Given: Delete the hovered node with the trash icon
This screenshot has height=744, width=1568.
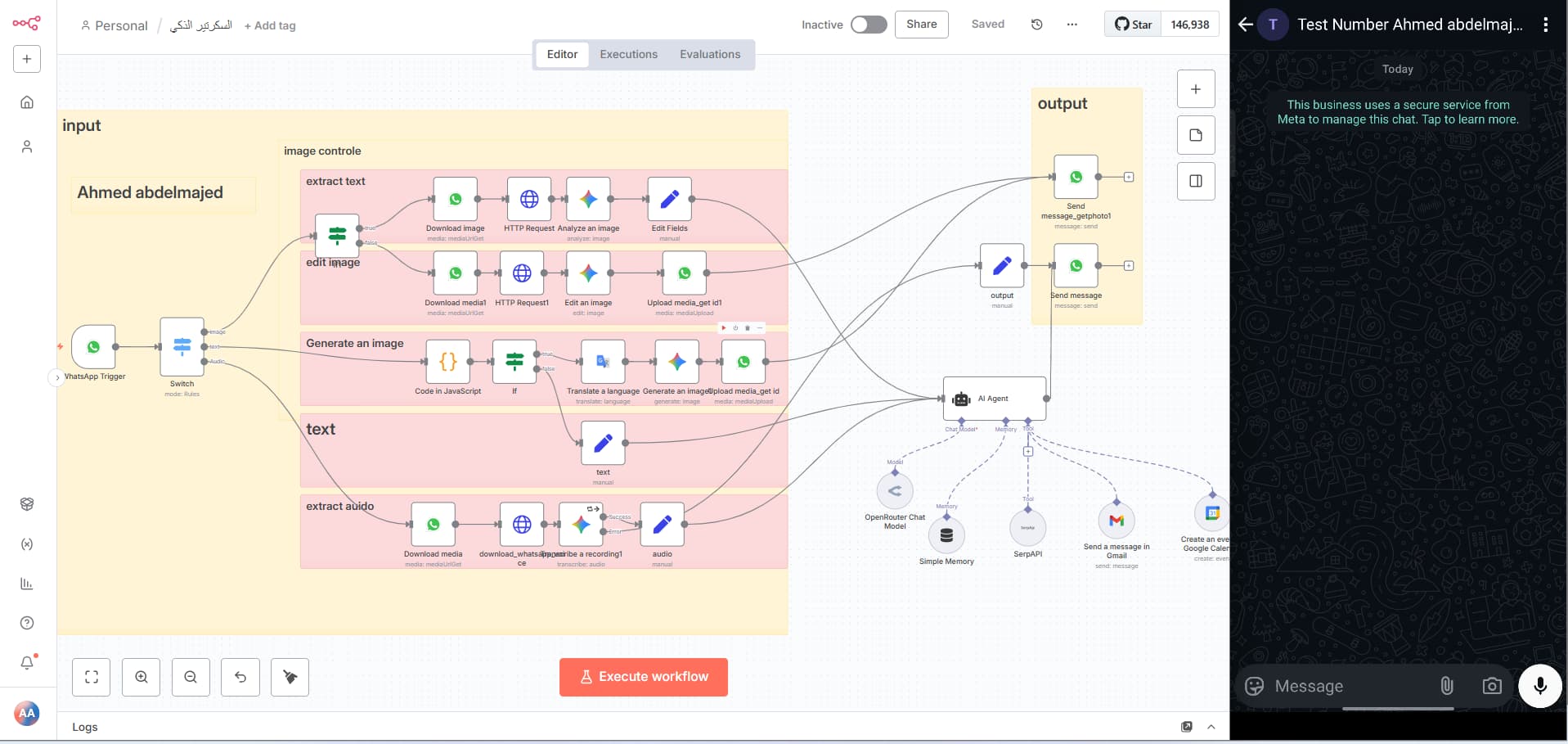Looking at the screenshot, I should [748, 328].
